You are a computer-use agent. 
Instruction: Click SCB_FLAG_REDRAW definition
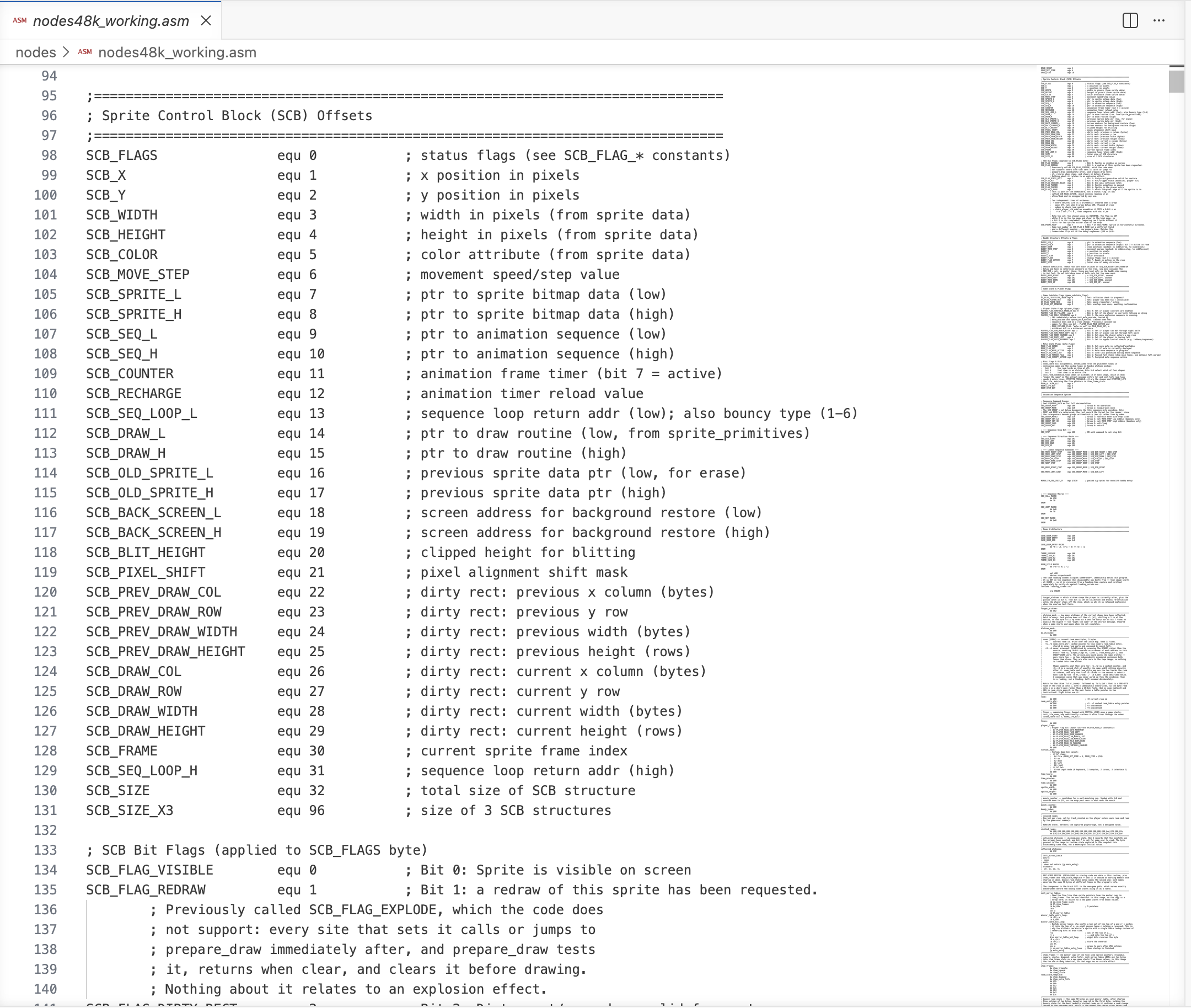coord(146,889)
